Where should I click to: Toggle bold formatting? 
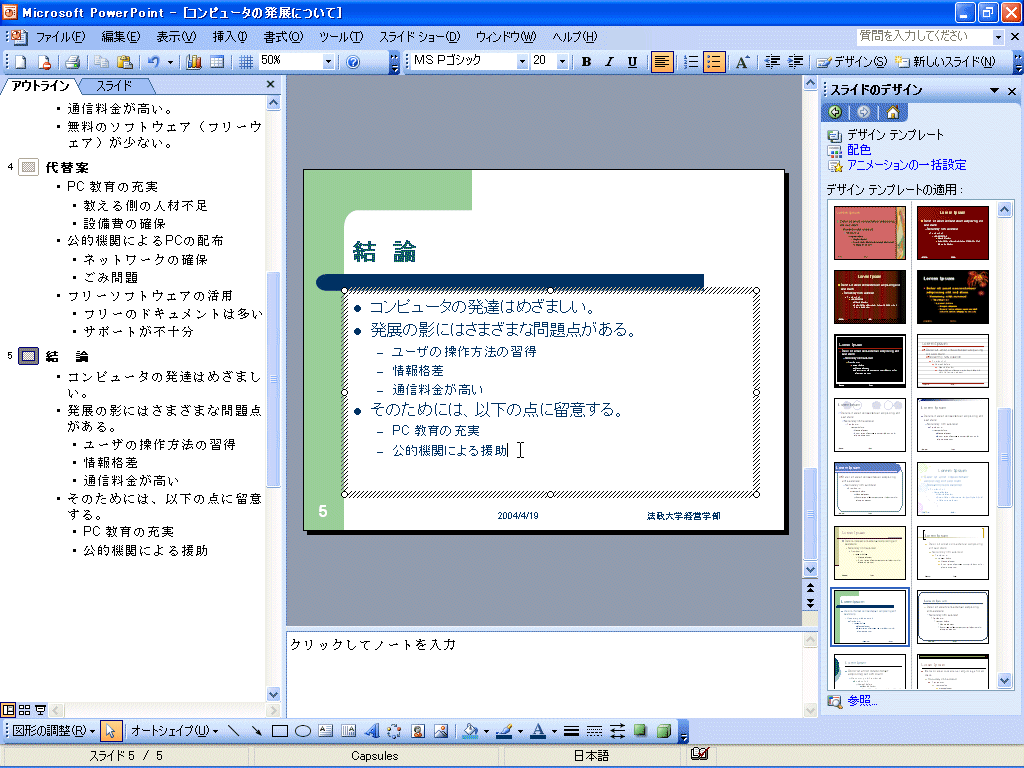click(586, 62)
